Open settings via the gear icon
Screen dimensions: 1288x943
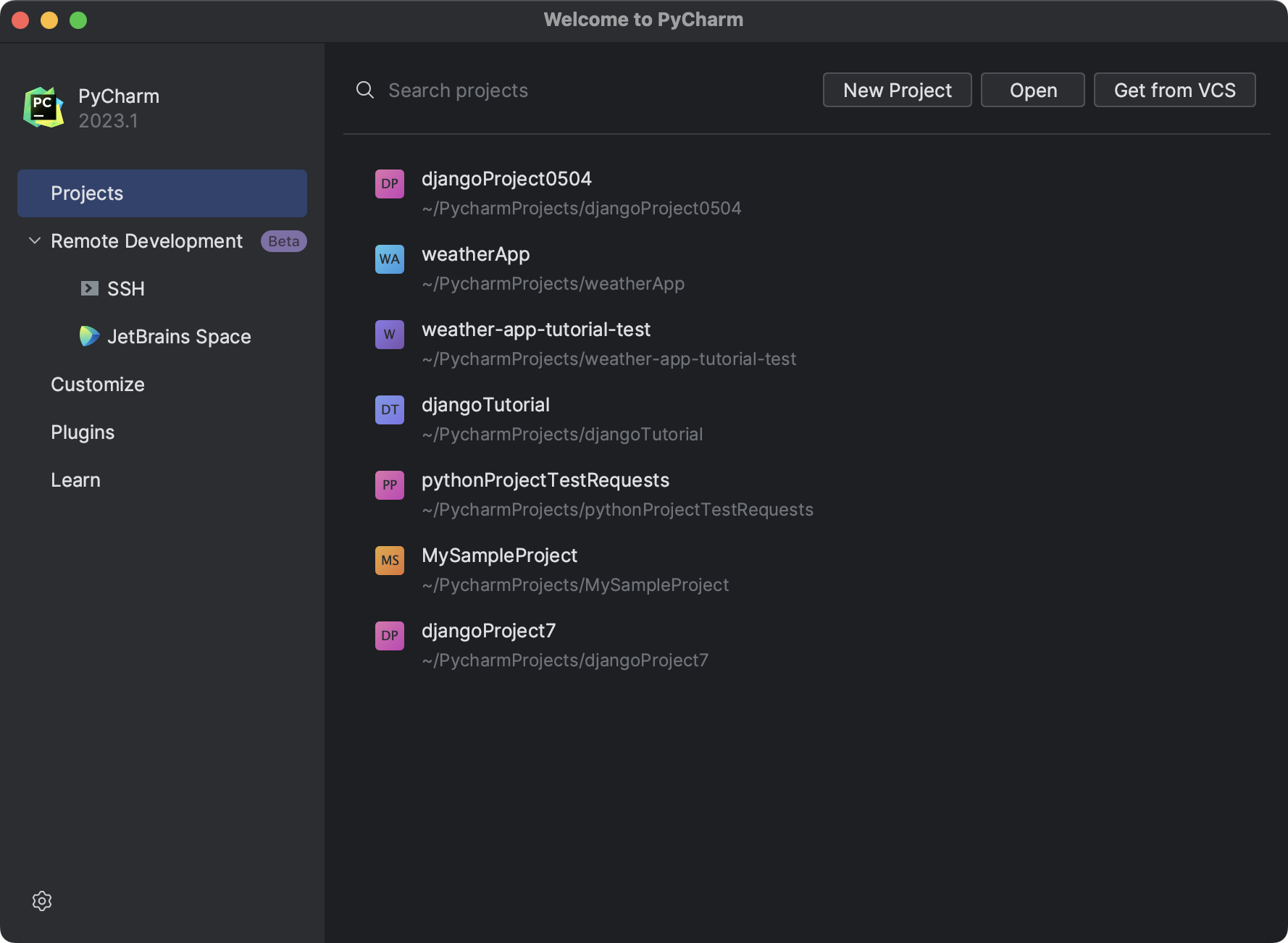(41, 900)
